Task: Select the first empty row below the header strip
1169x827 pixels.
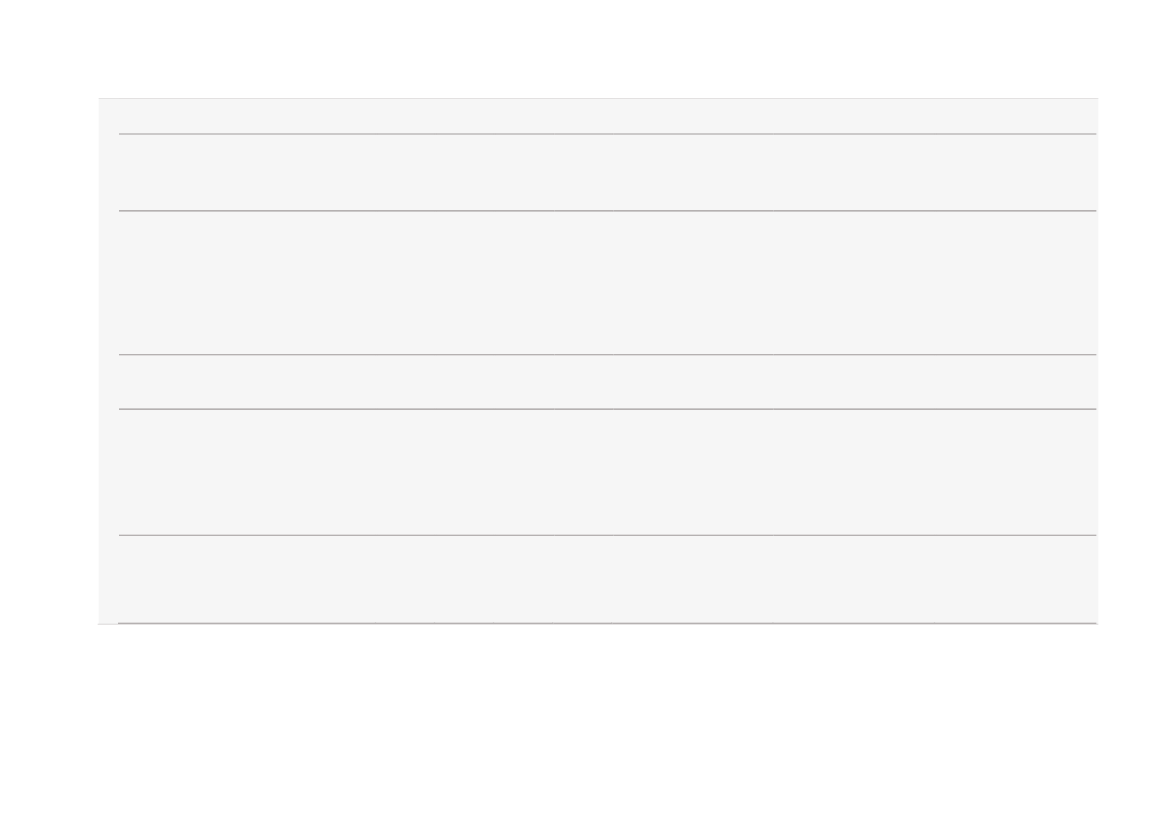Action: tap(608, 172)
